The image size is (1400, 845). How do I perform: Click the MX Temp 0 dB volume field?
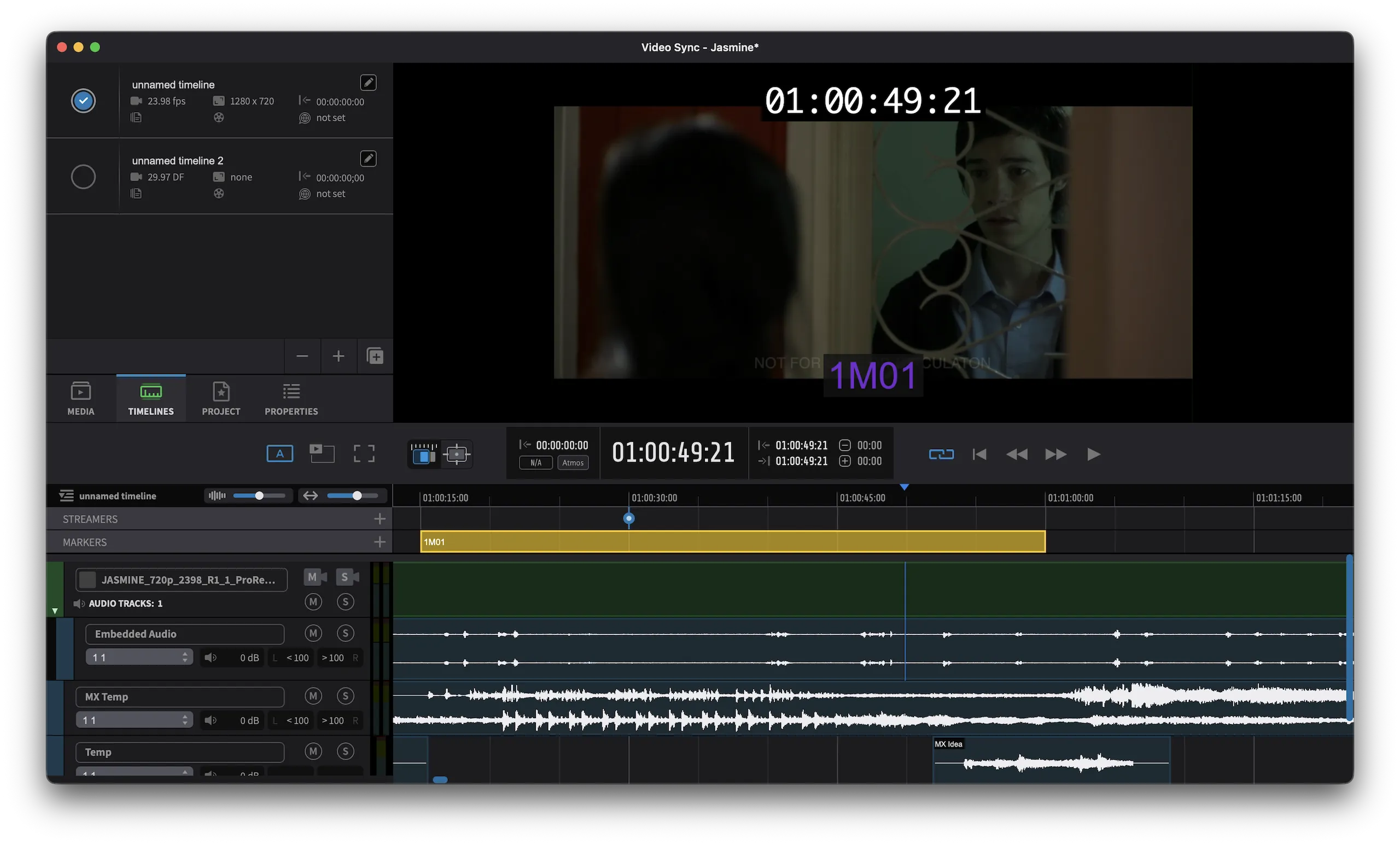click(232, 721)
